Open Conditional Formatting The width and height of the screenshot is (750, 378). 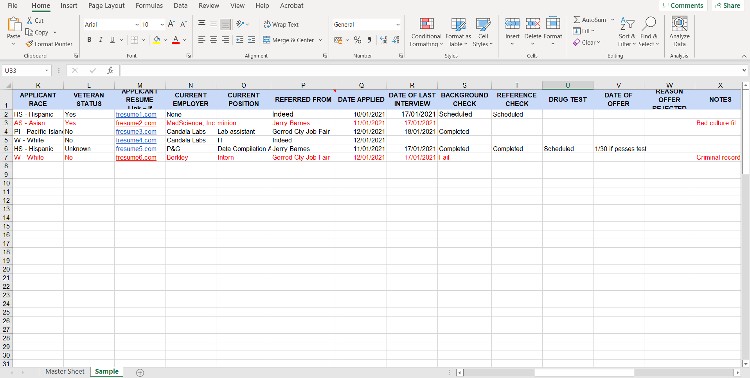pos(426,32)
